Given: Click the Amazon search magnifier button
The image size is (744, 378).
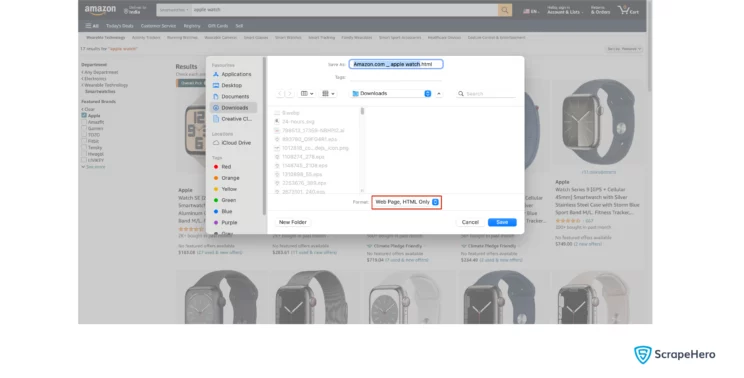Looking at the screenshot, I should (x=505, y=10).
